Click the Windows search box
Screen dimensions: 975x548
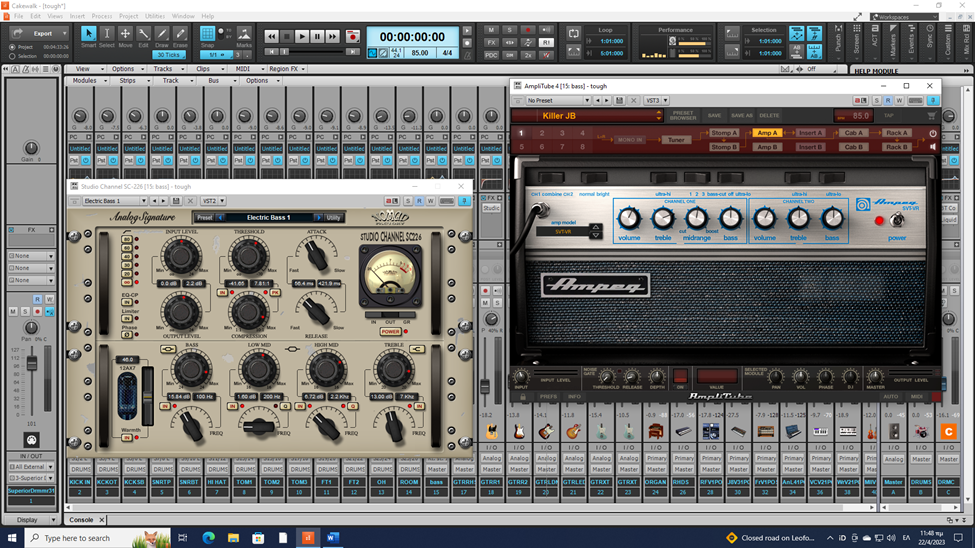98,537
